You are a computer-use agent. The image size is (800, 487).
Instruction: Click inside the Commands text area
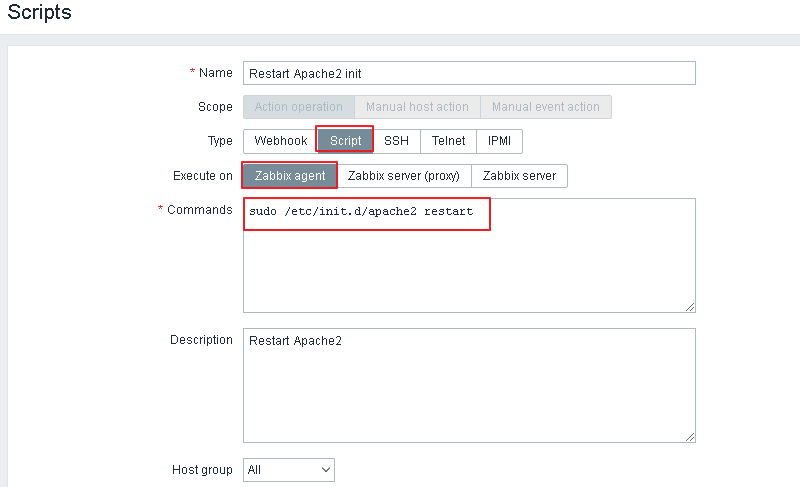pos(469,255)
